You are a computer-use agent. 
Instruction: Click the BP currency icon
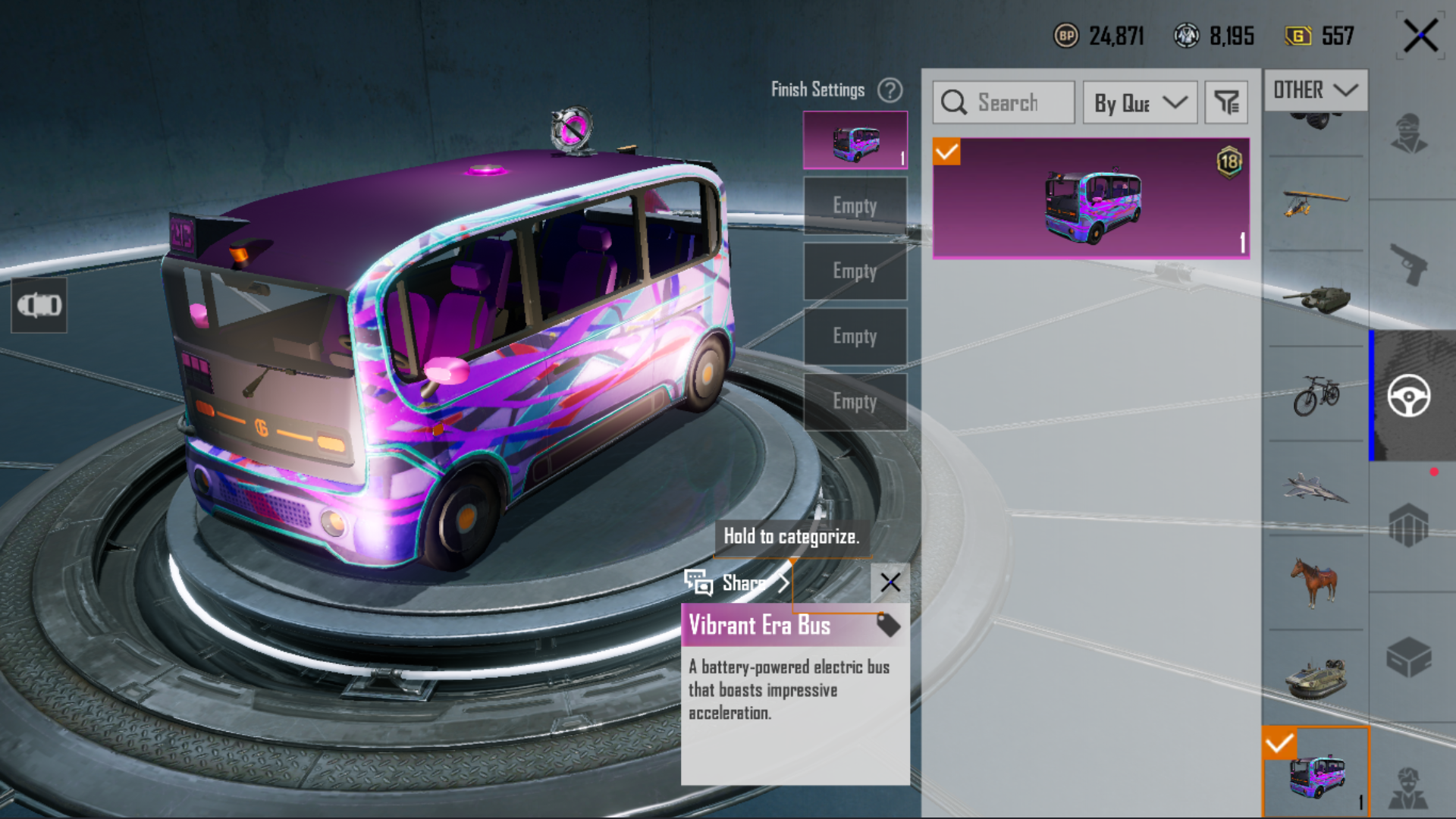(x=1066, y=36)
